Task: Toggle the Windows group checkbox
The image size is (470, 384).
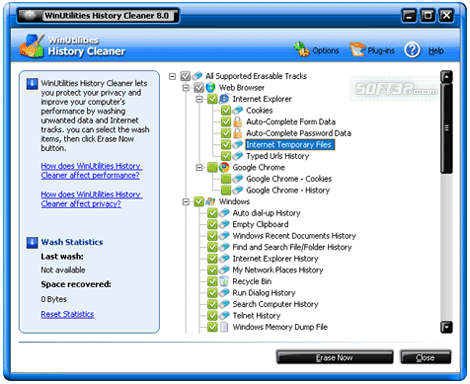Action: pyautogui.click(x=199, y=201)
